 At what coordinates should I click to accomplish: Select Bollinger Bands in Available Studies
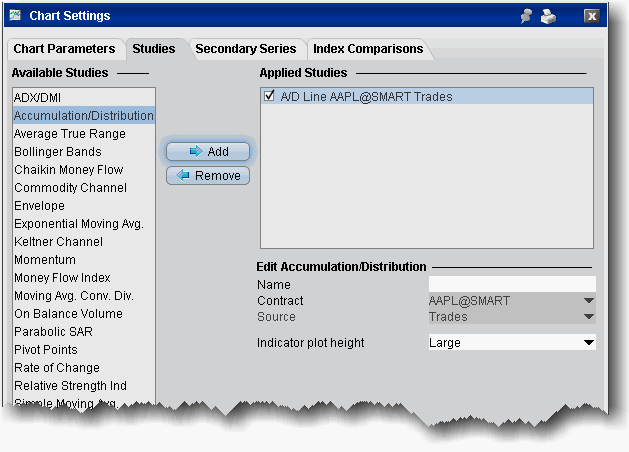[58, 152]
